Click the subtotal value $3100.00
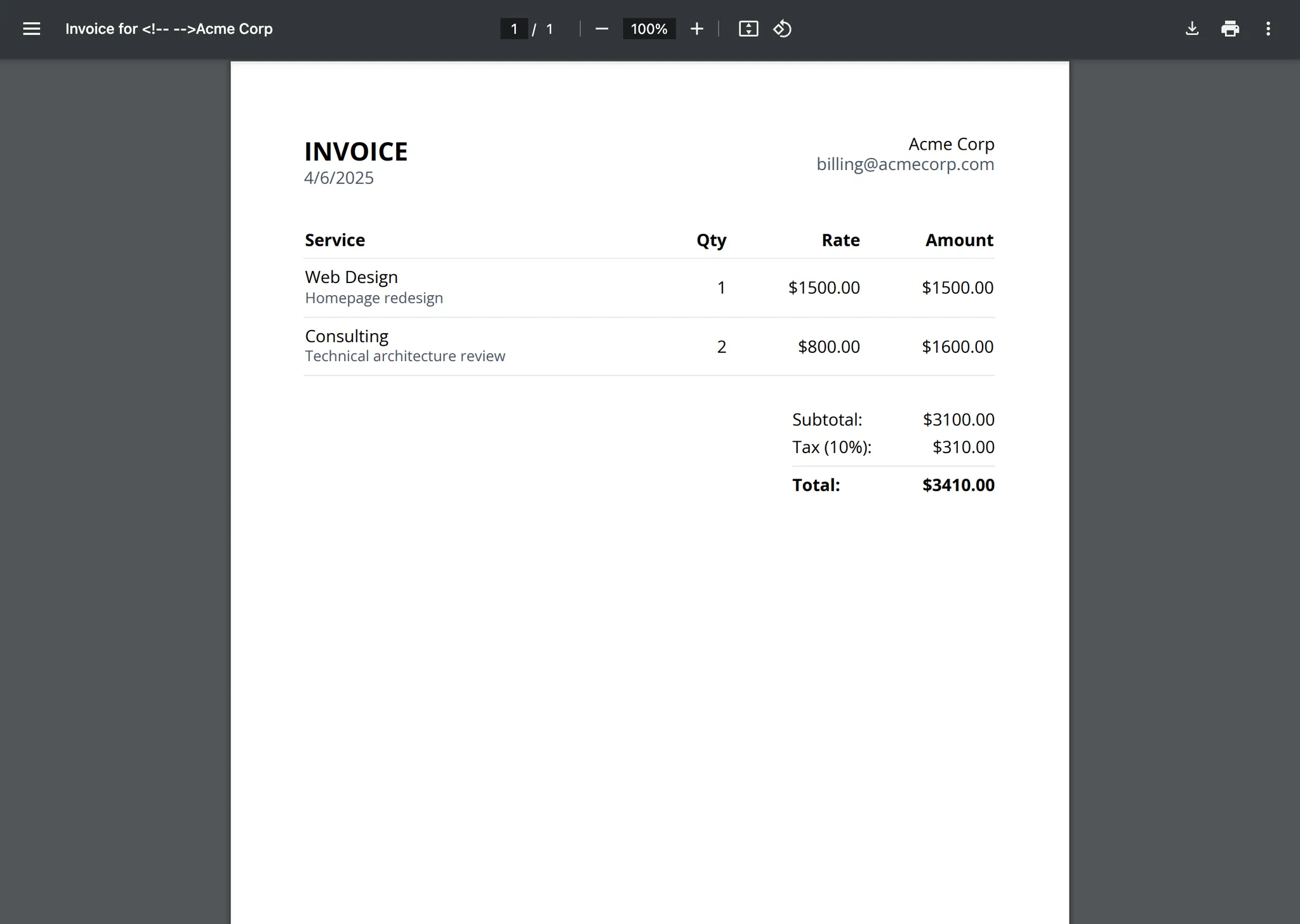This screenshot has width=1300, height=924. click(958, 419)
